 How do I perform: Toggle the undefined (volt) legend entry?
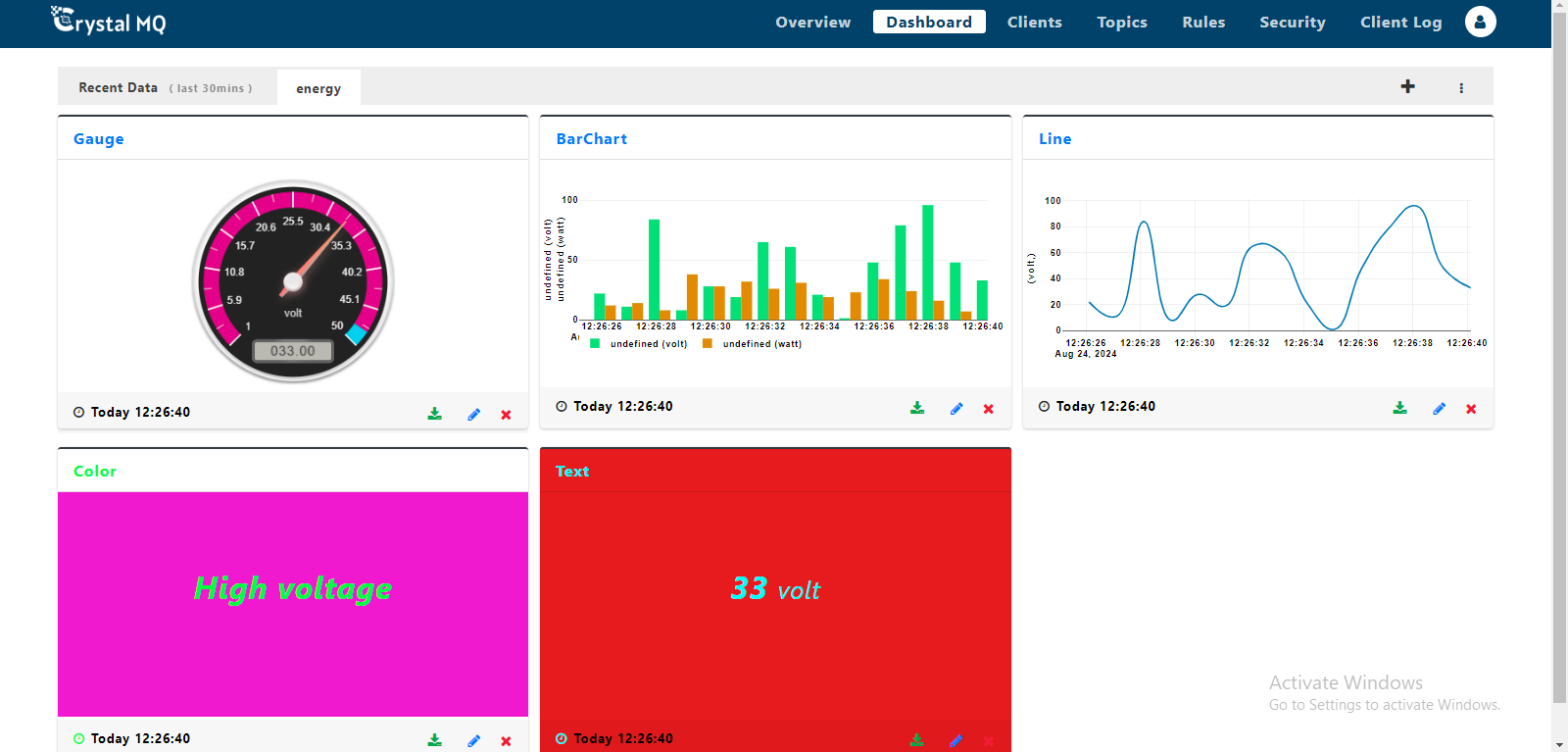639,344
